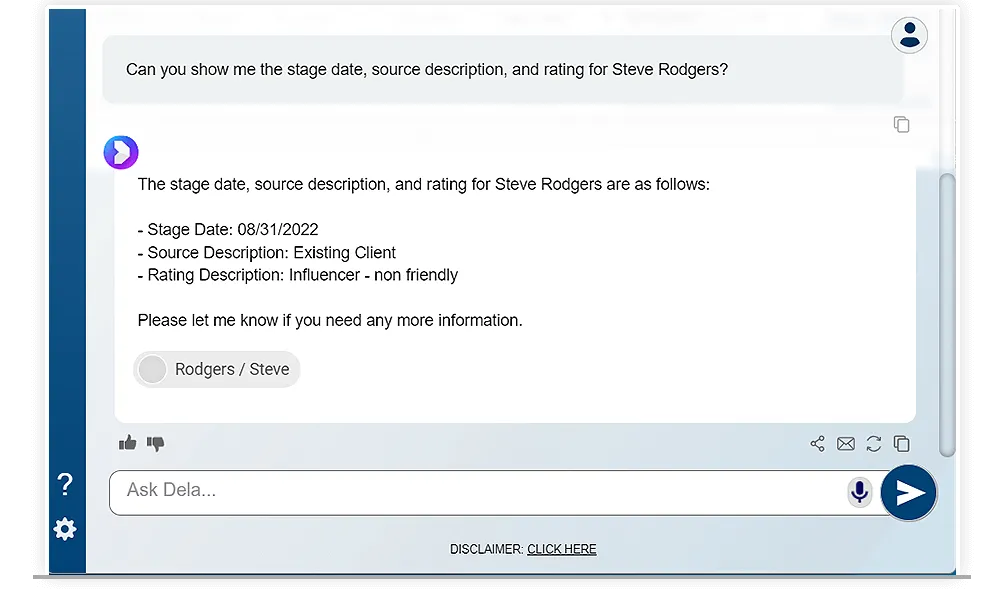1004x589 pixels.
Task: Regenerate the response with refresh icon
Action: point(873,444)
